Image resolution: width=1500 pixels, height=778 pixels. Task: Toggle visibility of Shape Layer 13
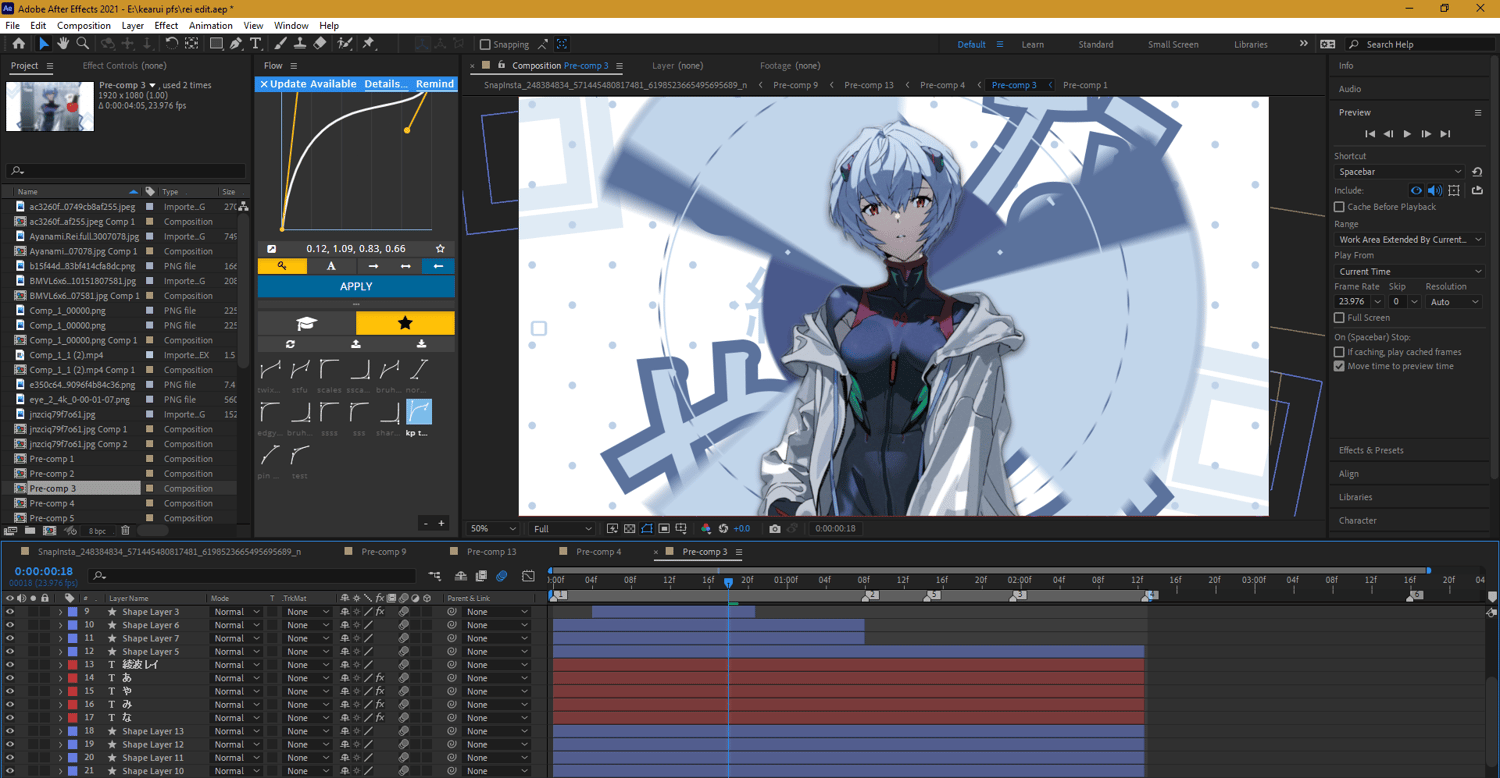[10, 731]
